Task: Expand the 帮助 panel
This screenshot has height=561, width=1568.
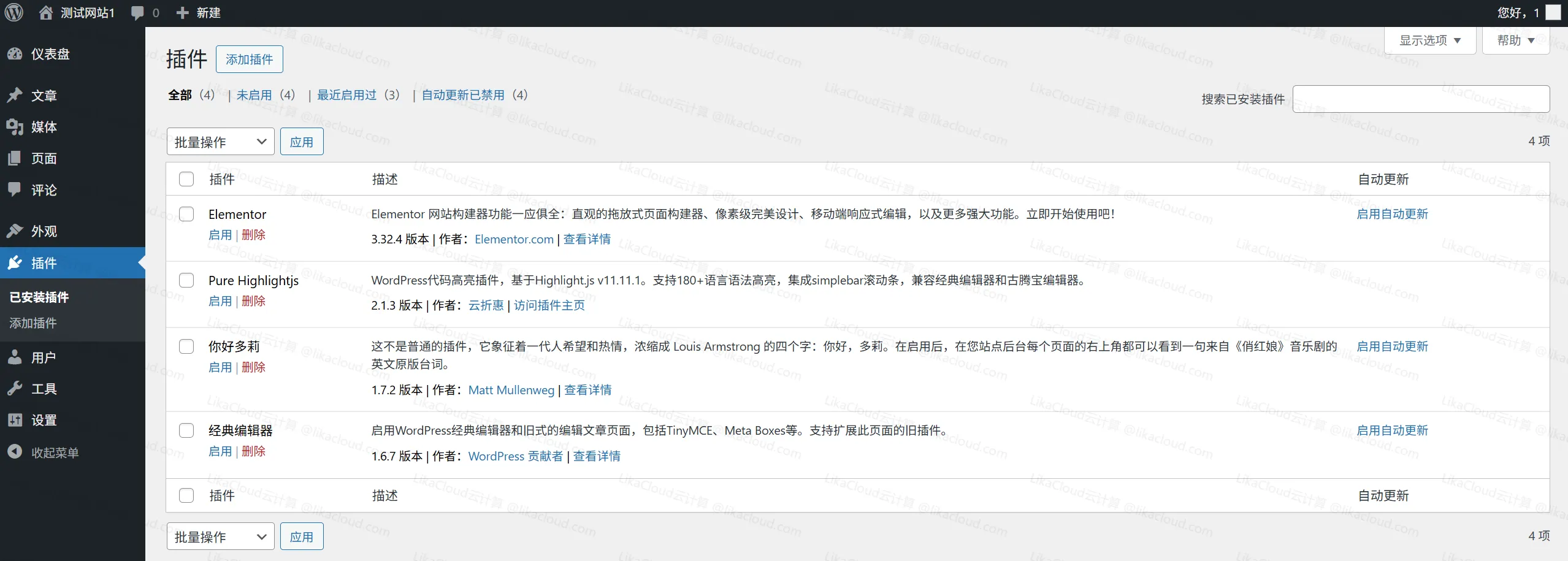Action: (x=1515, y=40)
